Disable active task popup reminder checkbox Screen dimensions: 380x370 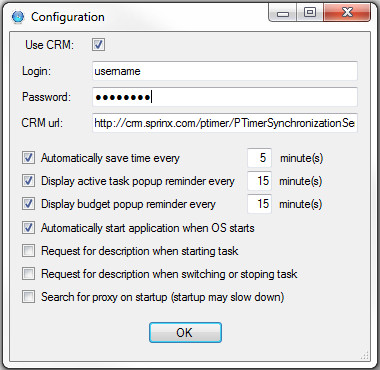[28, 181]
